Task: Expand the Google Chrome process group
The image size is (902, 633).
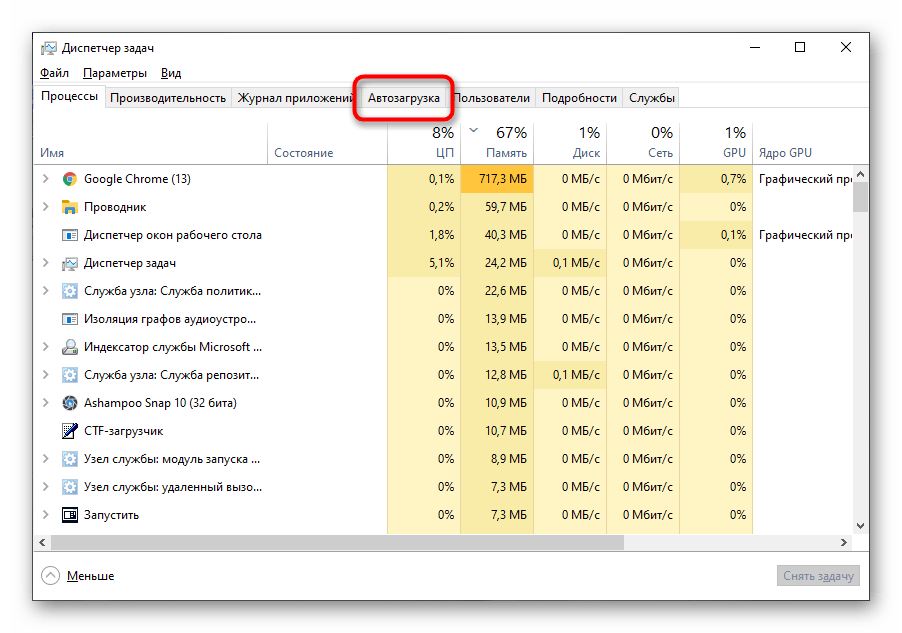Action: click(x=45, y=179)
